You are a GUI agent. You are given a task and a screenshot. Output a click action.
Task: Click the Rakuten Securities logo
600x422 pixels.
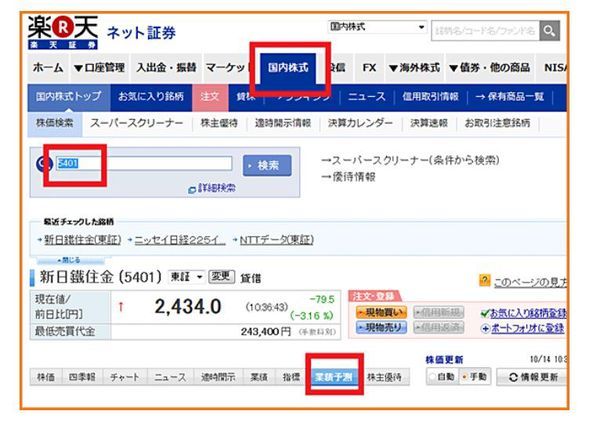[x=63, y=33]
